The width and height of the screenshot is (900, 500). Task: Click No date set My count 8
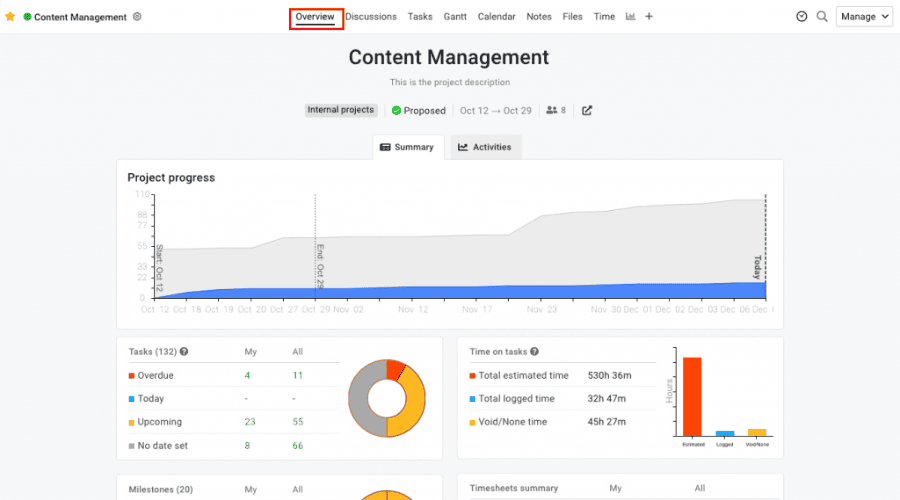coord(247,445)
